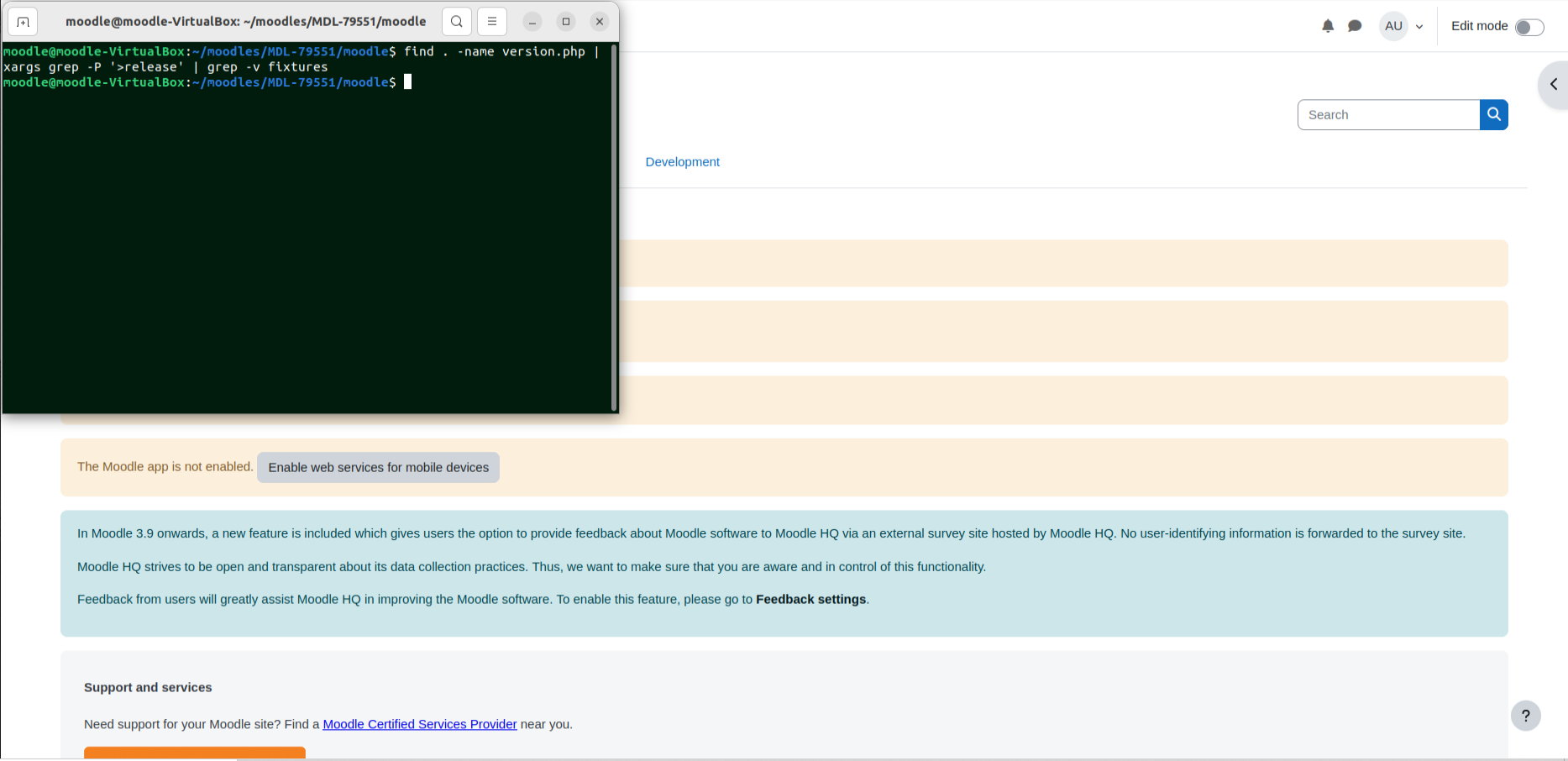1568x761 pixels.
Task: Toggle Edit mode switch
Action: tap(1529, 27)
